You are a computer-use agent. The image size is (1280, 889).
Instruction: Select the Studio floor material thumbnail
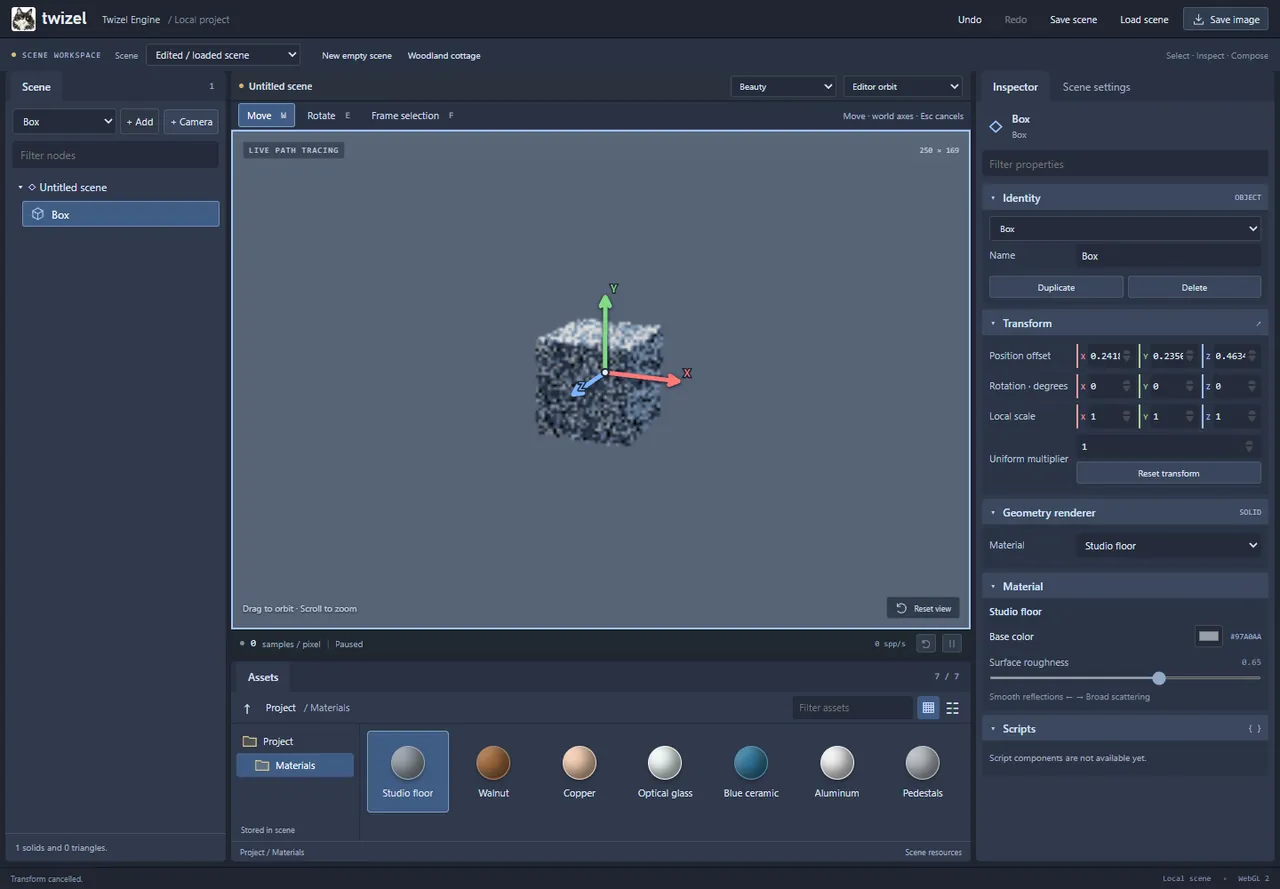pyautogui.click(x=408, y=771)
